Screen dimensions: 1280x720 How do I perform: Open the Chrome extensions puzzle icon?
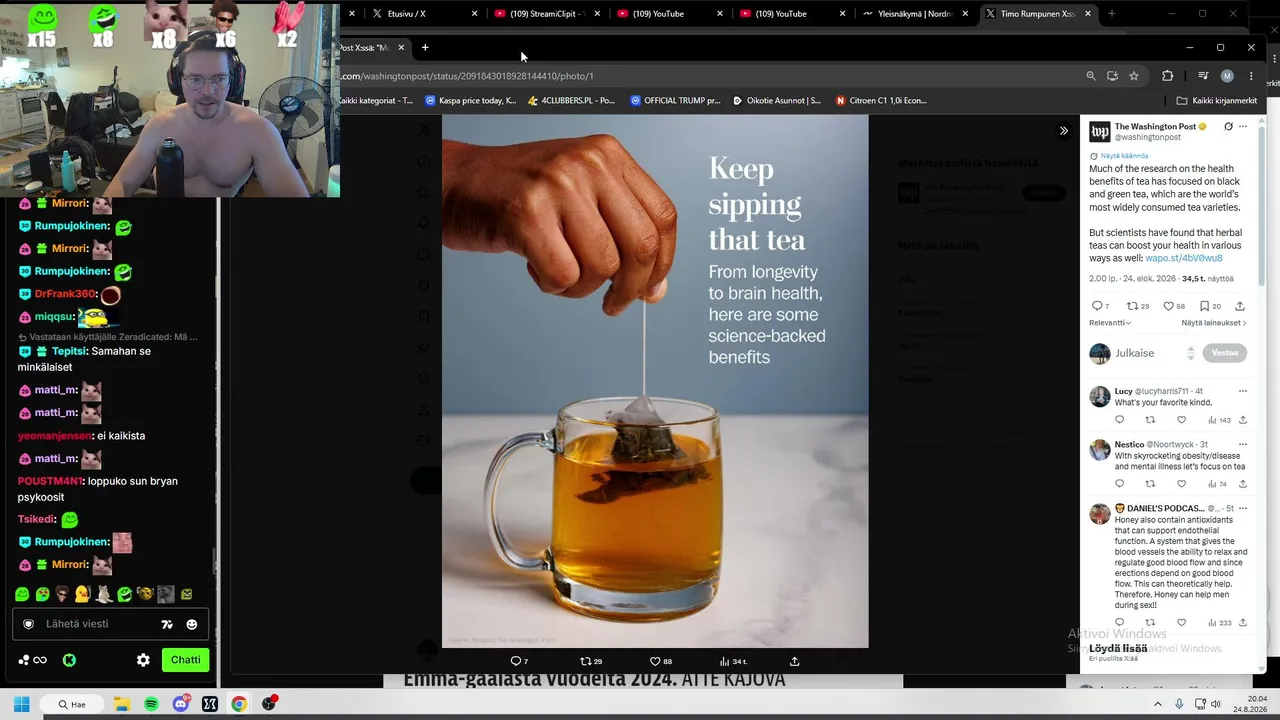click(1167, 76)
